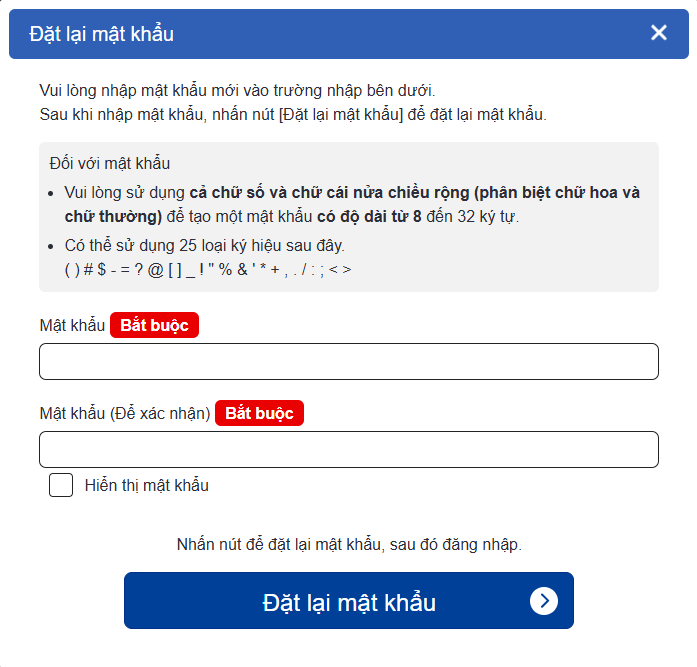Image resolution: width=697 pixels, height=667 pixels.
Task: Click the Vui lòng nhập mật khẩu mới instruction
Action: (x=237, y=90)
